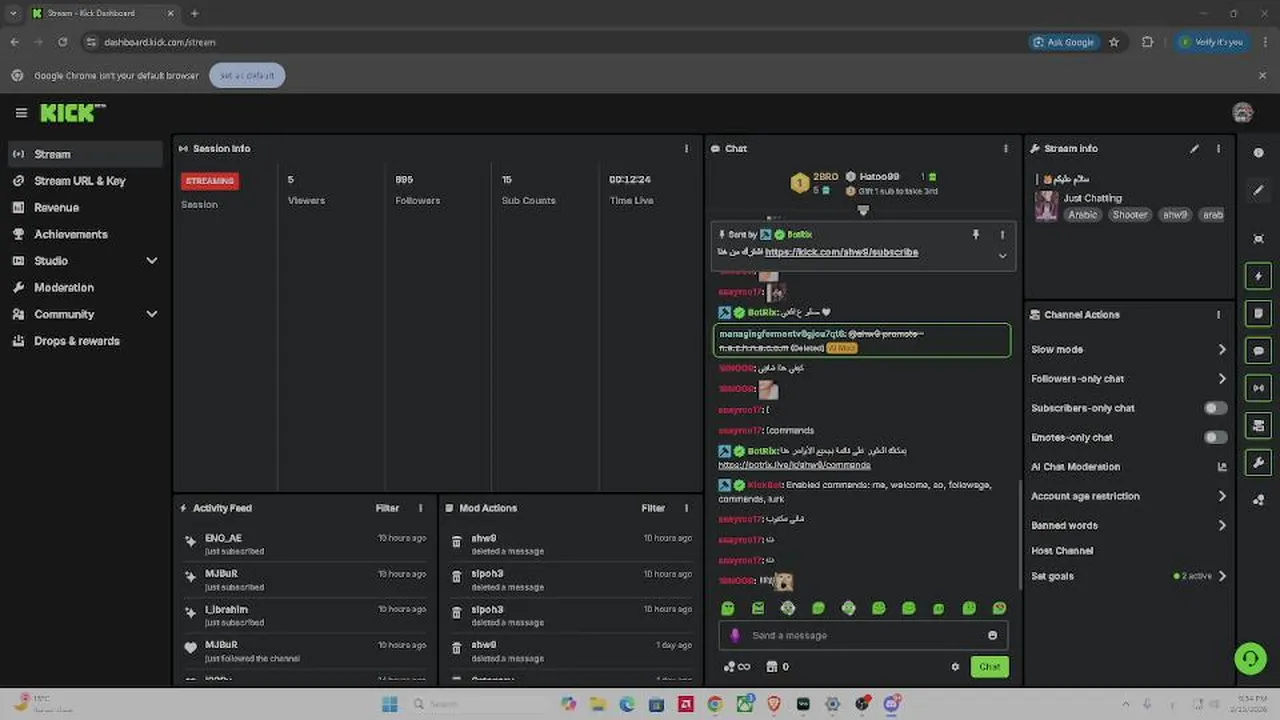
Task: Bookmark page with star icon
Action: point(1114,42)
